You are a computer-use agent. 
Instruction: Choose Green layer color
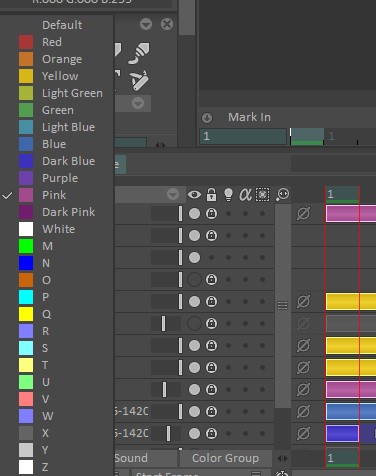click(x=57, y=110)
